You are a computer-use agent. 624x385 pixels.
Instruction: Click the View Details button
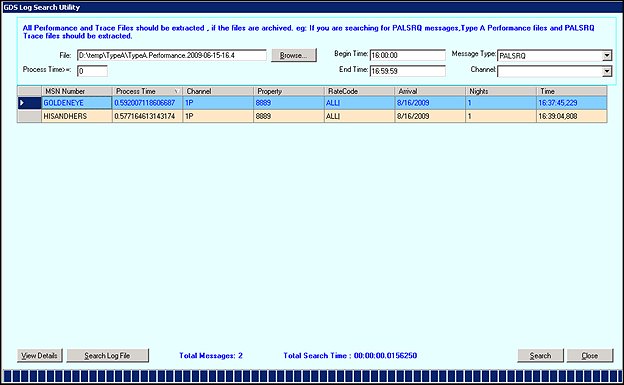[39, 356]
